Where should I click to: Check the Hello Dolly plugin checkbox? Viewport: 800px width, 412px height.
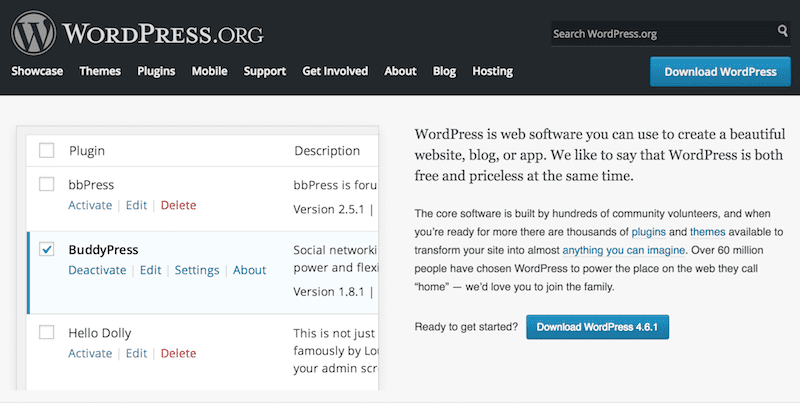point(46,332)
